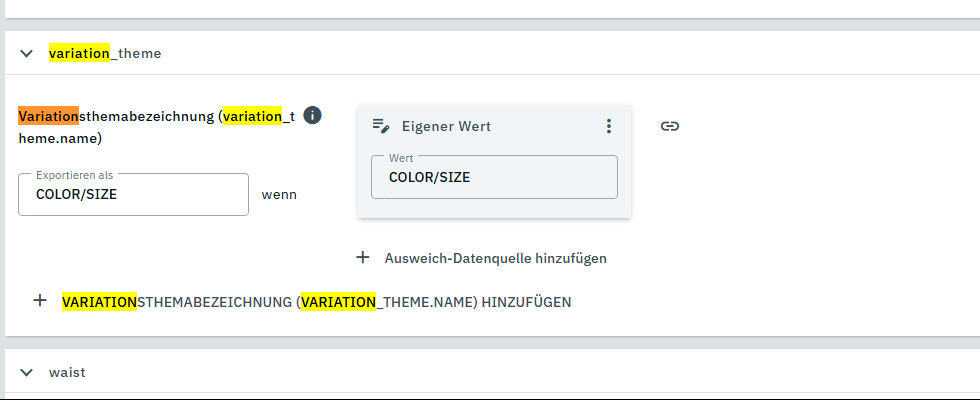The height and width of the screenshot is (400, 980).
Task: Click the chain link icon
Action: pyautogui.click(x=670, y=126)
